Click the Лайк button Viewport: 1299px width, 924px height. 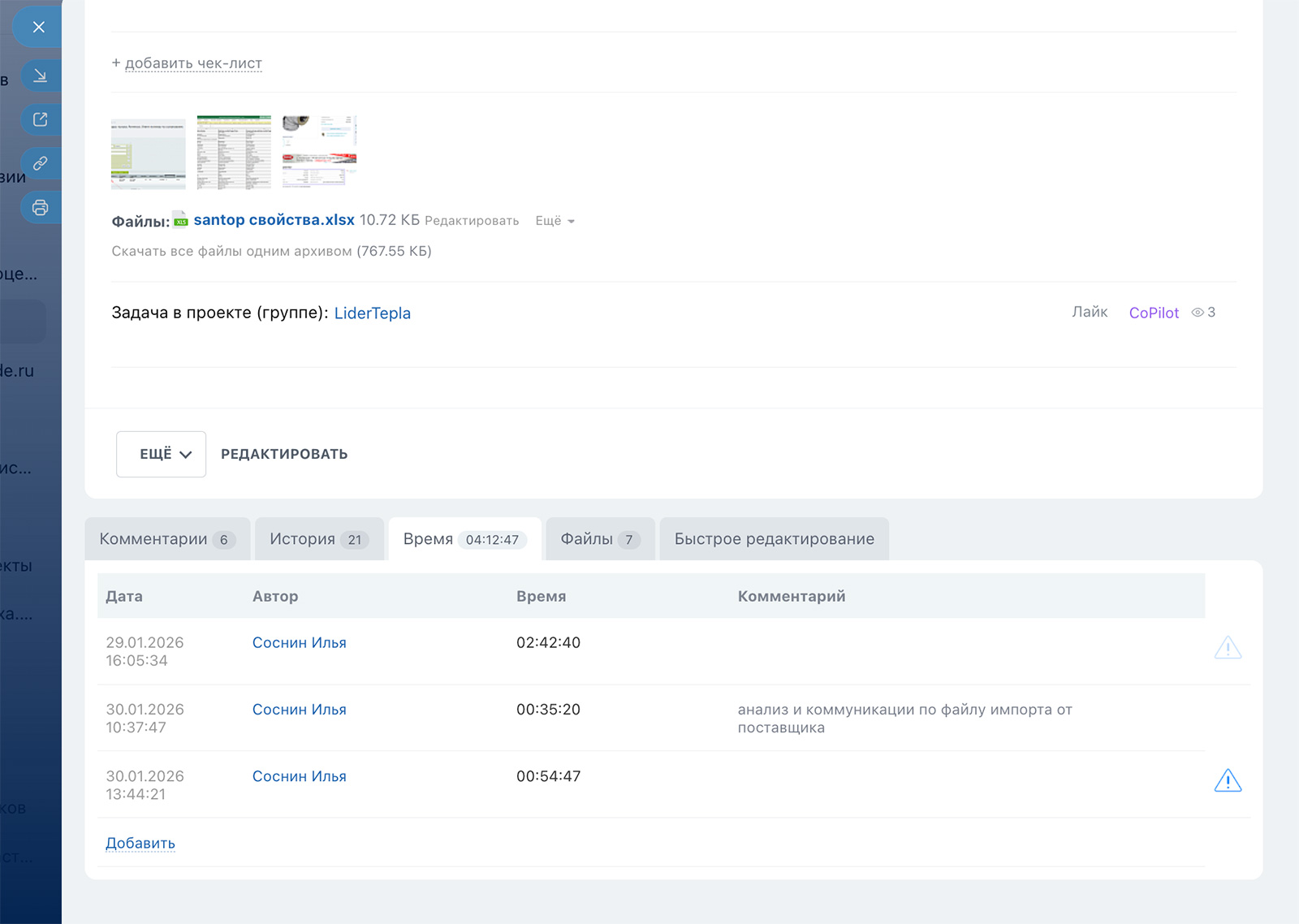click(x=1090, y=313)
